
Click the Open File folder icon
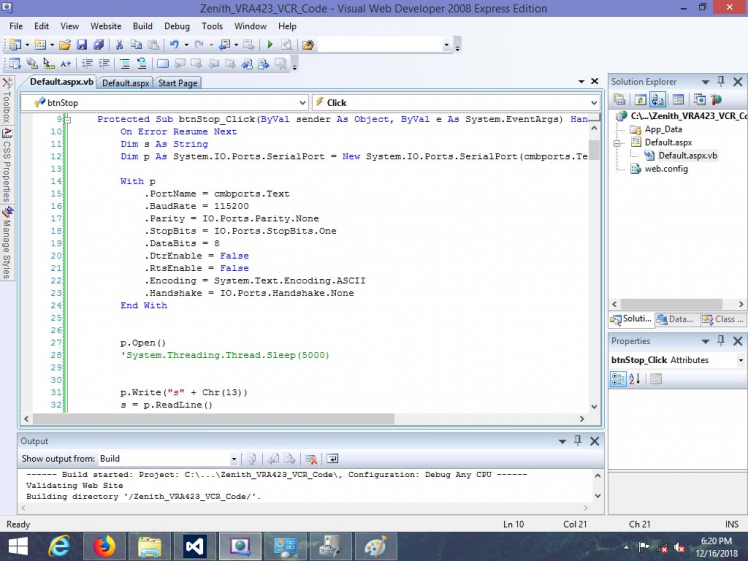point(65,45)
